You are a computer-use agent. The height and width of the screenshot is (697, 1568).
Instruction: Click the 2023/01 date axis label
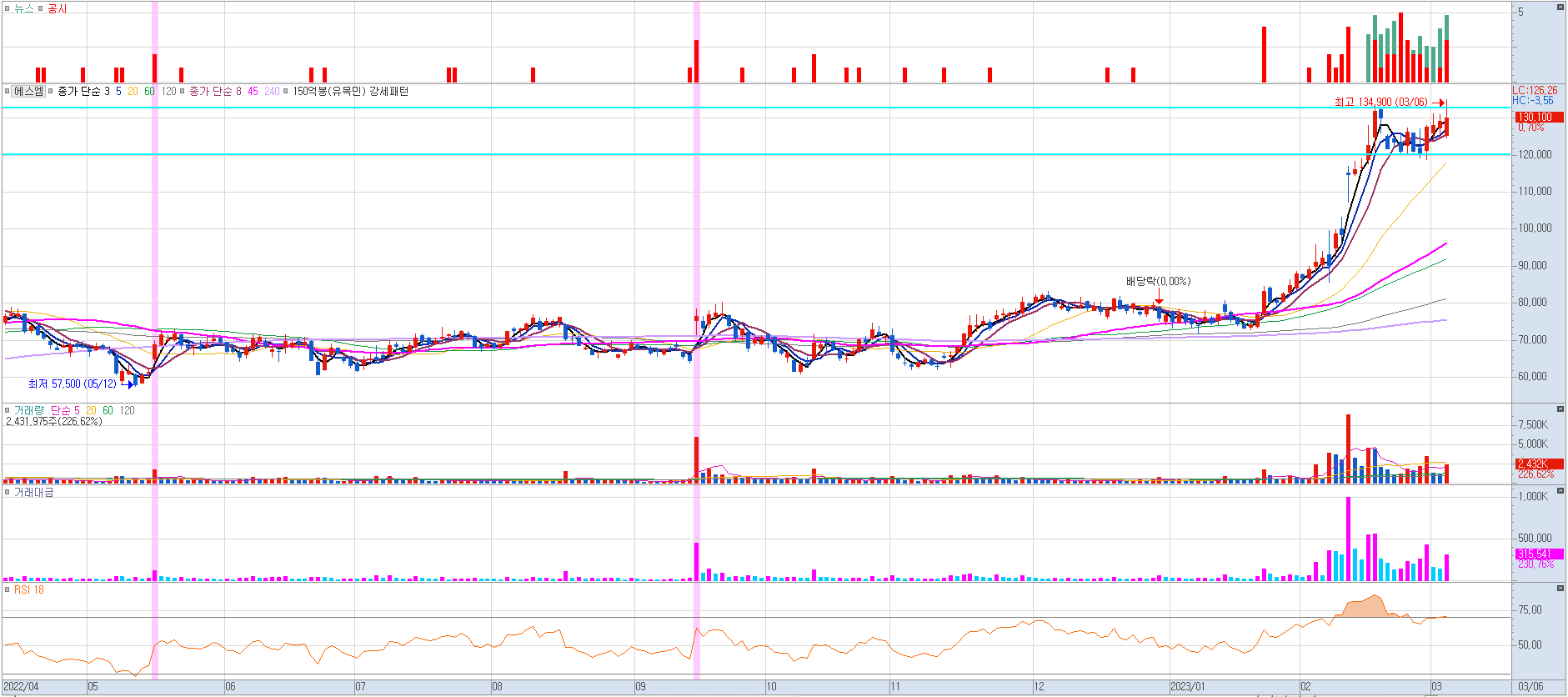click(x=1187, y=687)
